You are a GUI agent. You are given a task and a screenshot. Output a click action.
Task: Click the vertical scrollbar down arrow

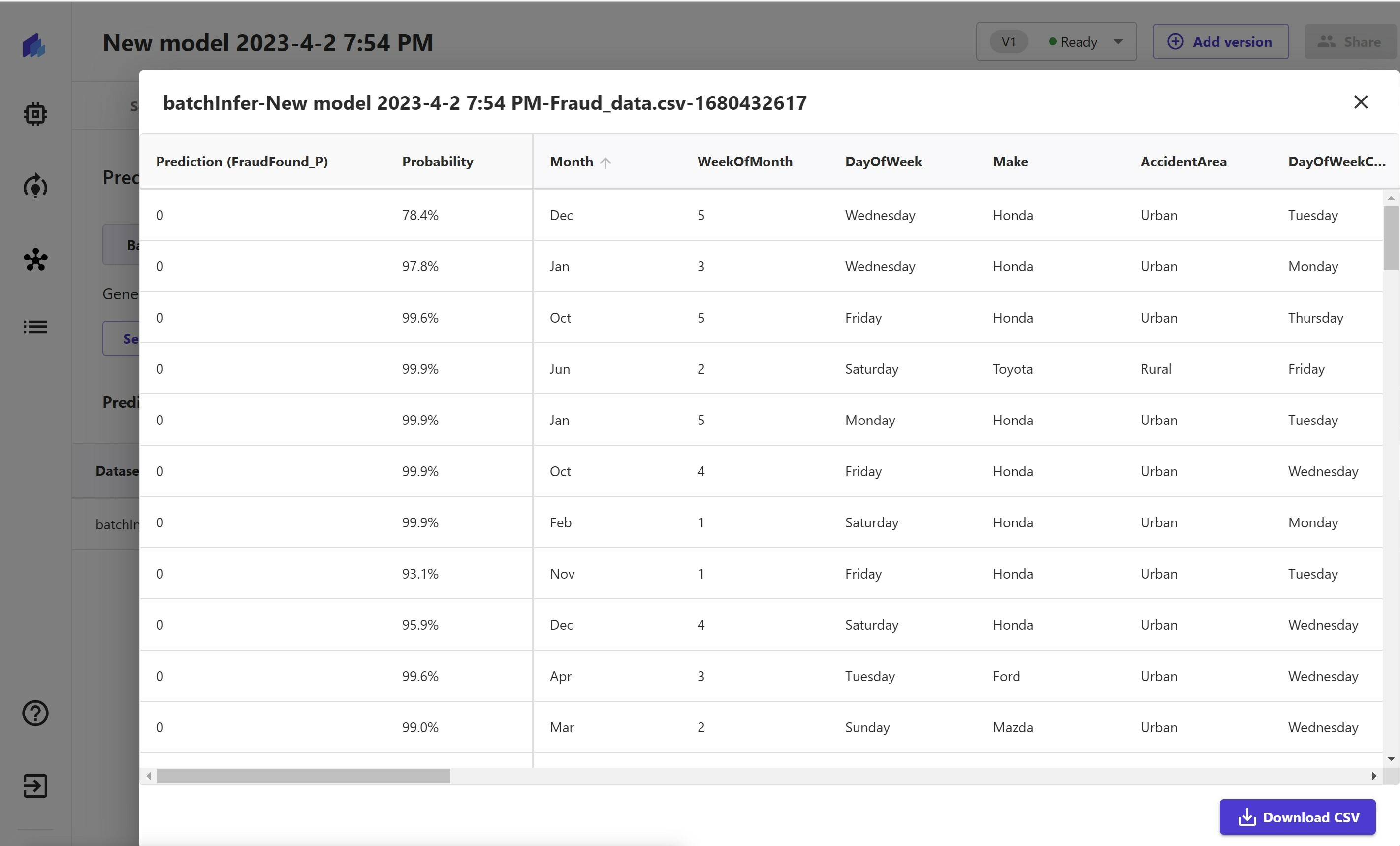coord(1391,758)
